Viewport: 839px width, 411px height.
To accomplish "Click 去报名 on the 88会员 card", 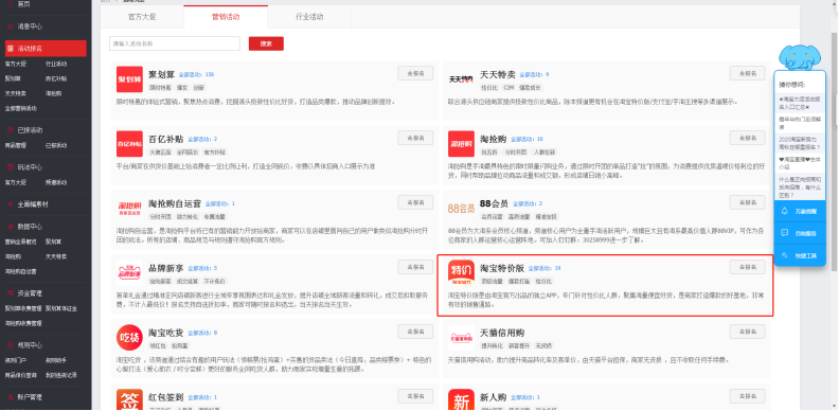I will coord(748,202).
